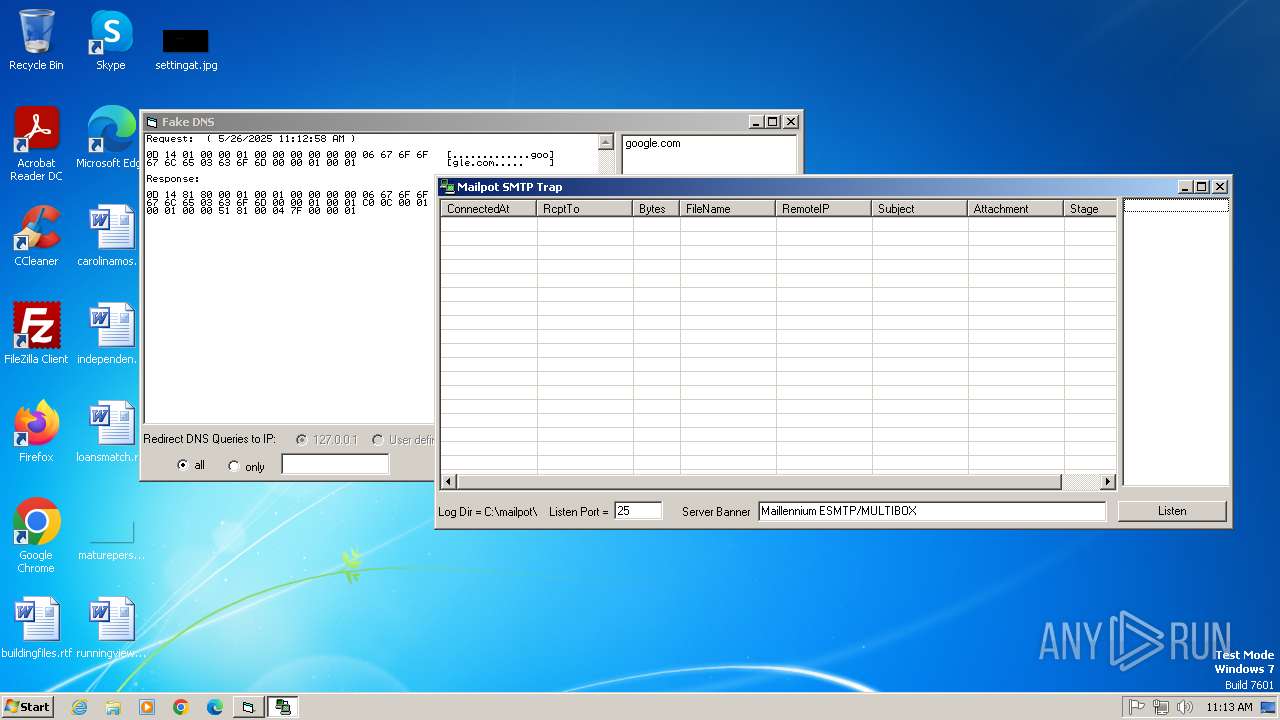Click the FileName column header
1280x720 pixels.
[x=728, y=208]
